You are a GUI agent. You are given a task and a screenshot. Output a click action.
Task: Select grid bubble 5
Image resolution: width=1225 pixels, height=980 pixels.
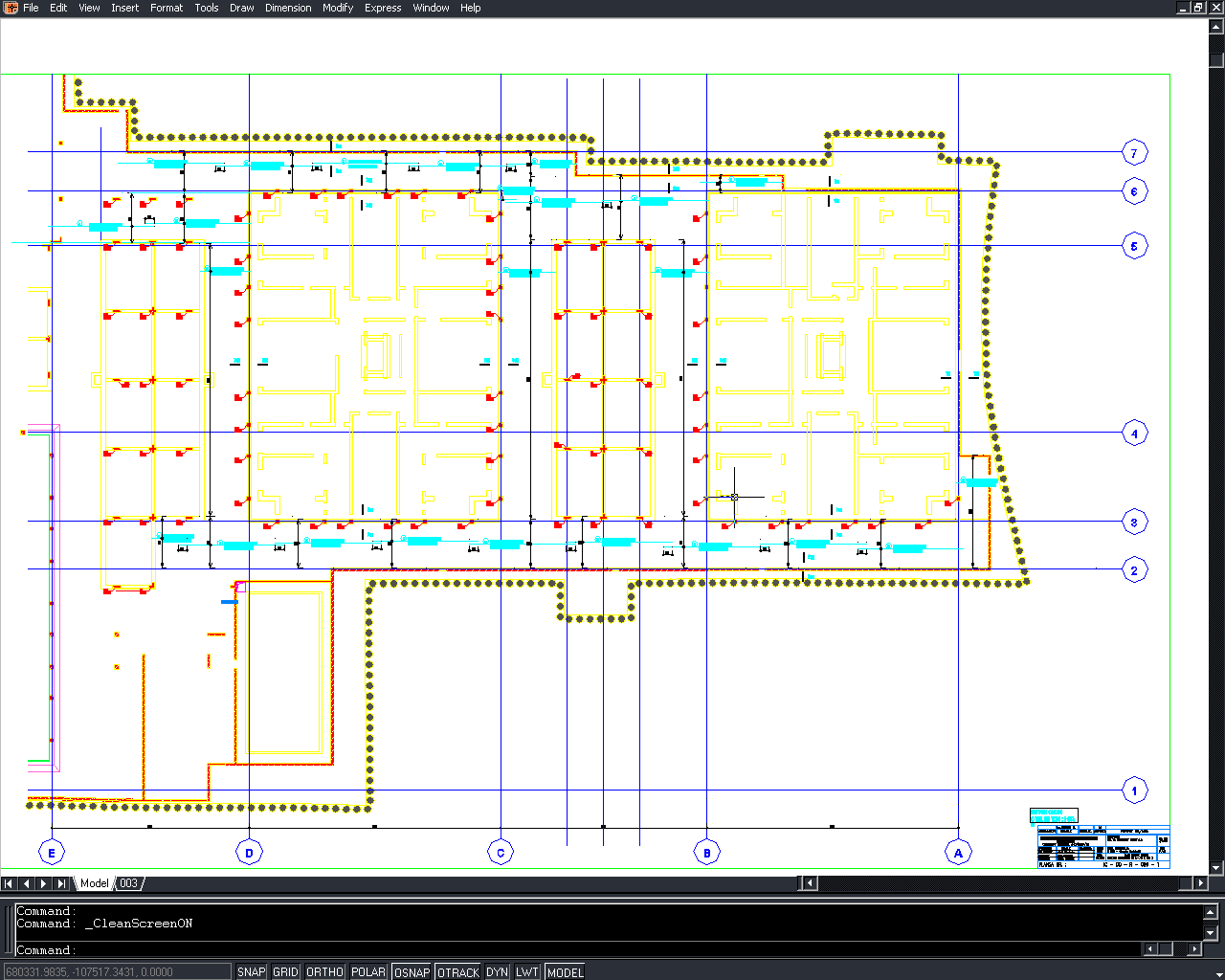pos(1134,246)
